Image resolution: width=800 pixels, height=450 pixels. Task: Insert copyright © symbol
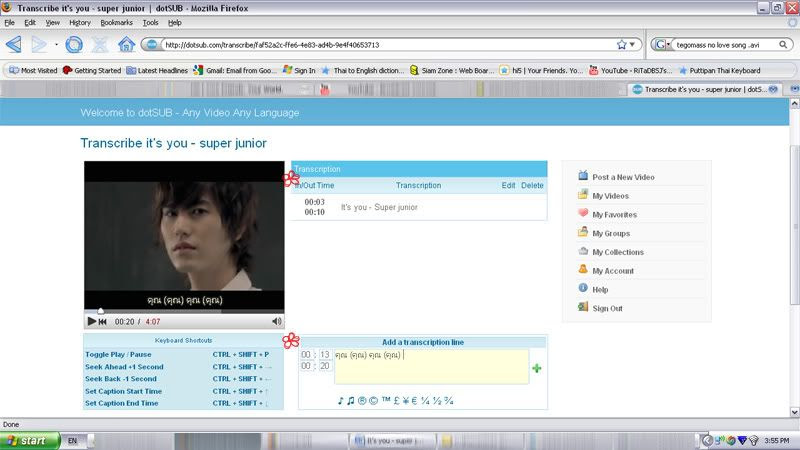tap(373, 401)
